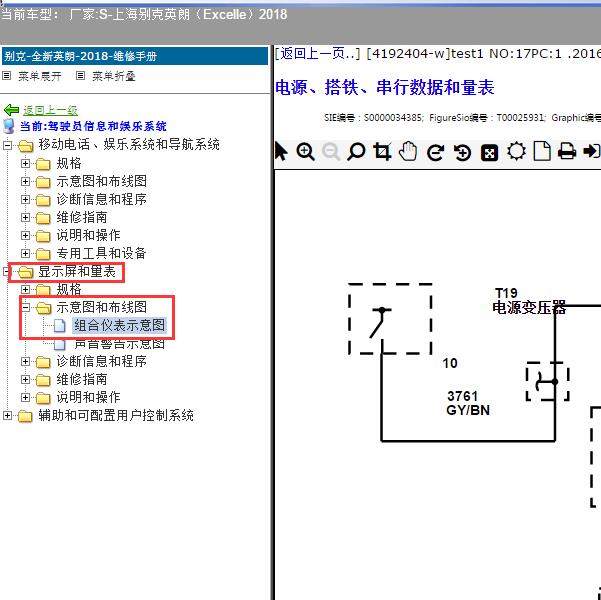Click the export arrow icon after printer
The image size is (601, 600).
click(x=591, y=151)
